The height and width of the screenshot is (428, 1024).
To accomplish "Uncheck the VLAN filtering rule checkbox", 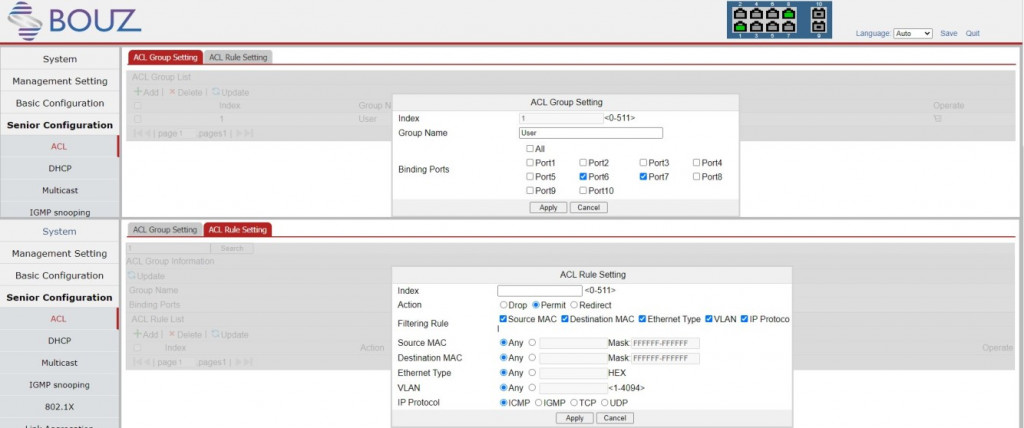I will 709,319.
